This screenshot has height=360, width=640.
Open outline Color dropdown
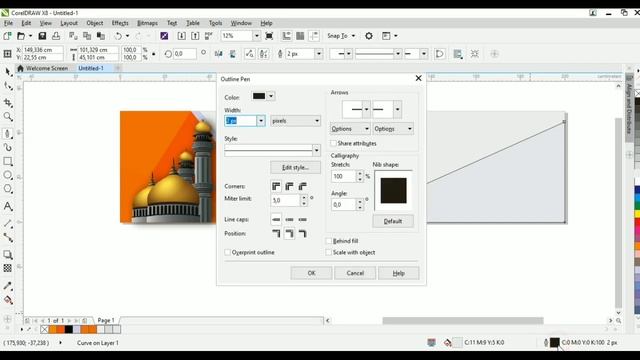coord(271,96)
